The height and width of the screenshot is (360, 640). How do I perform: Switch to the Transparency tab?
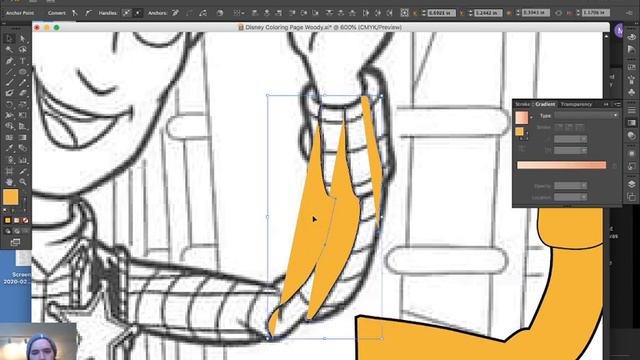tap(576, 104)
